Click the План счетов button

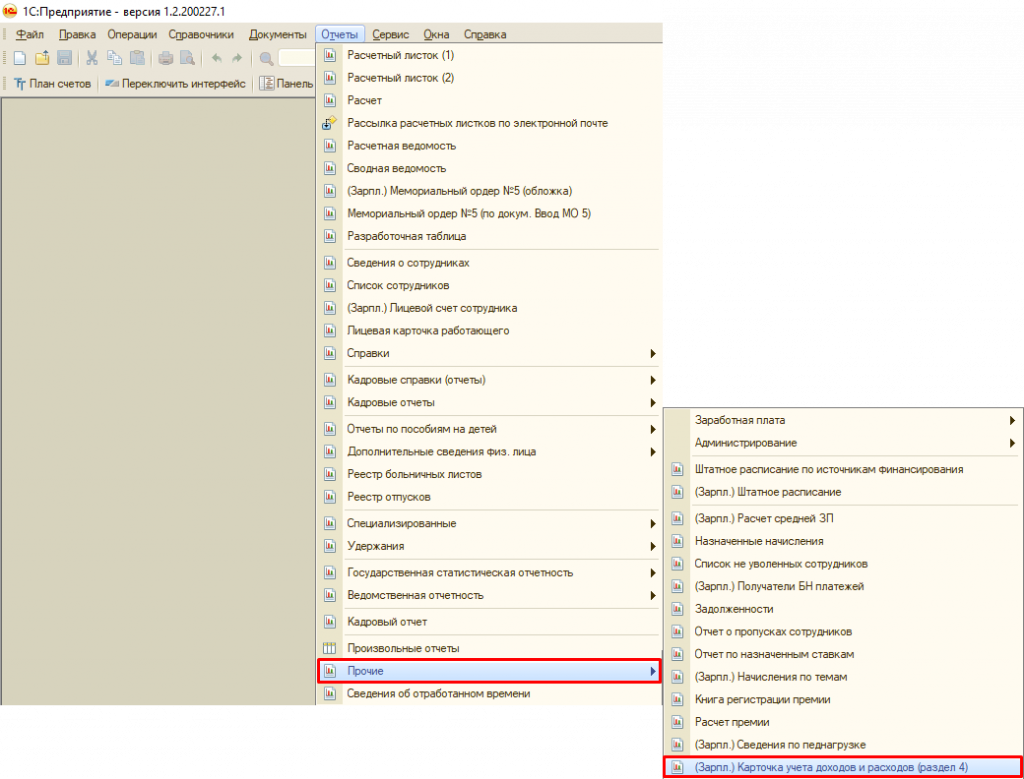(x=52, y=84)
